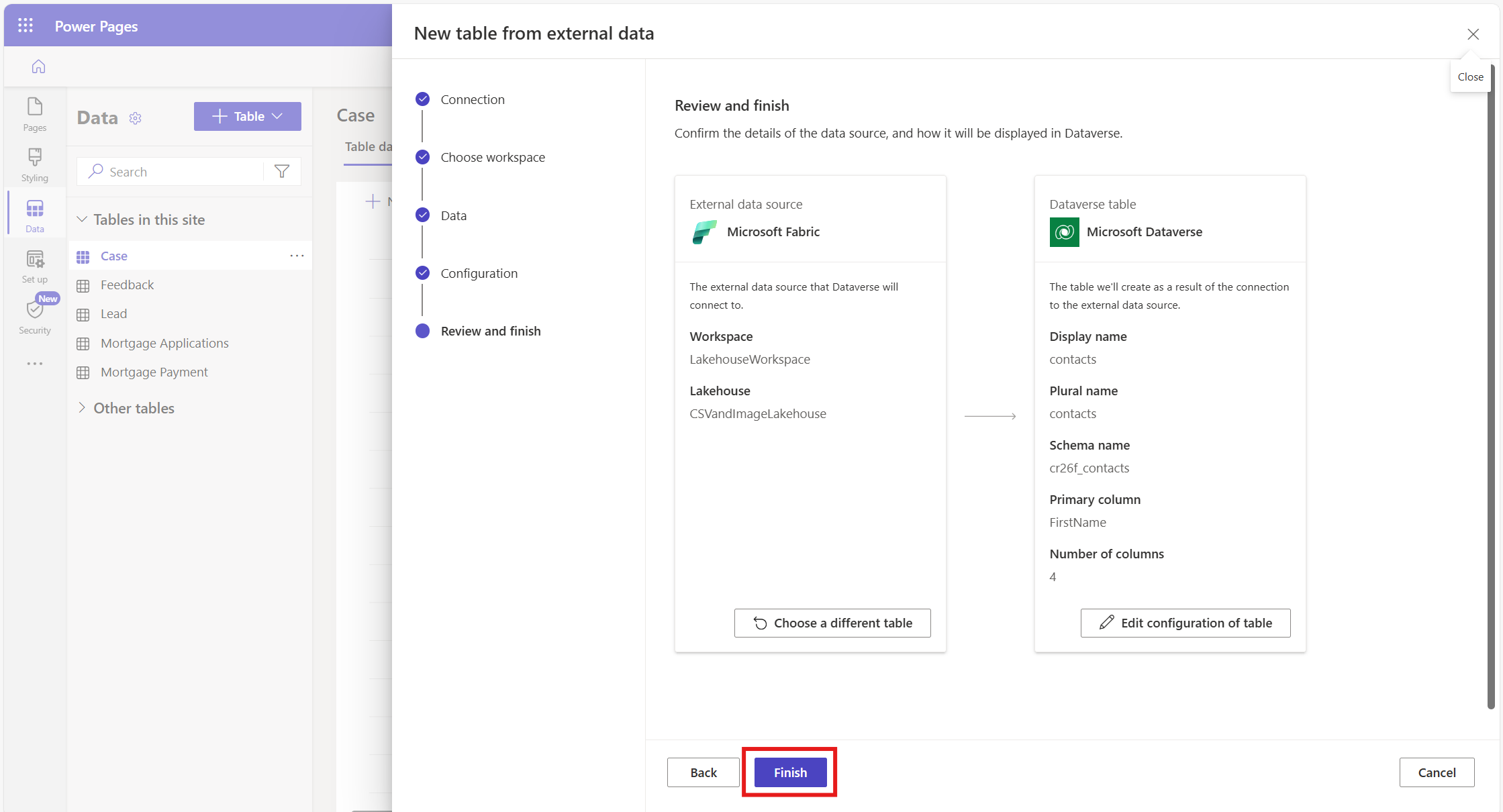Click the Data settings gear icon
The image size is (1503, 812).
click(x=136, y=118)
